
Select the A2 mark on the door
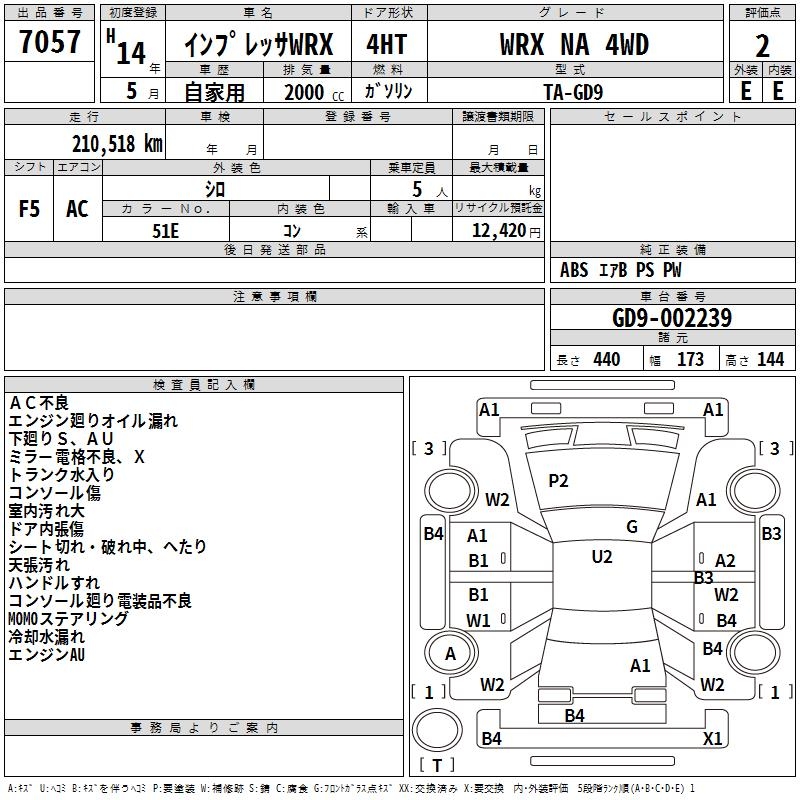click(x=725, y=561)
